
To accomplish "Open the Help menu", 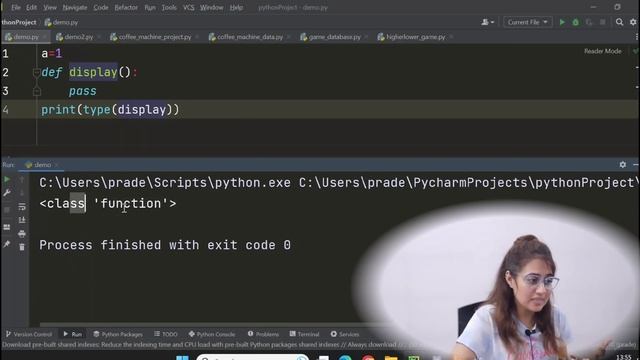I will coord(236,7).
